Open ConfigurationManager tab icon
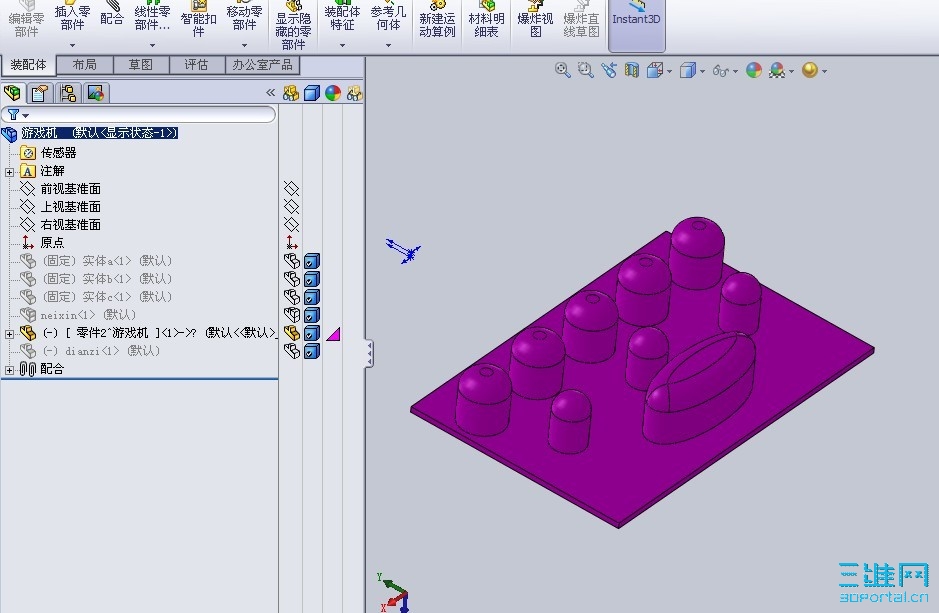This screenshot has width=939, height=613. [x=68, y=93]
